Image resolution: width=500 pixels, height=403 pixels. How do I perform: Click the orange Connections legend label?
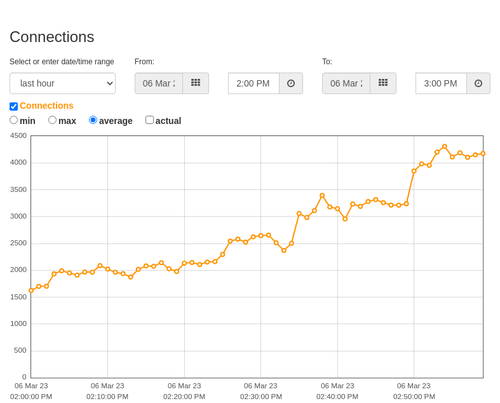[x=46, y=106]
